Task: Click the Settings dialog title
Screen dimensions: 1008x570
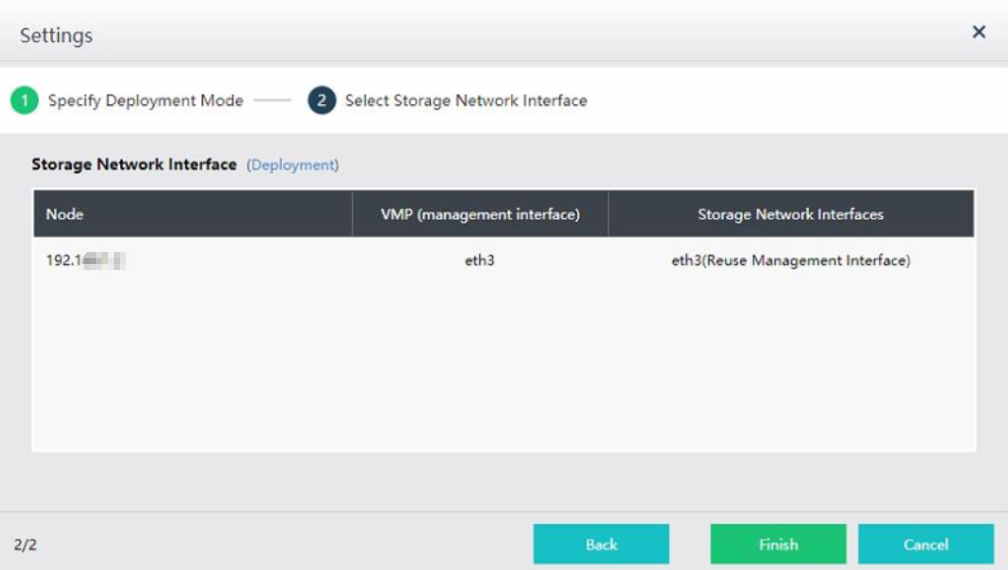Action: [x=56, y=35]
